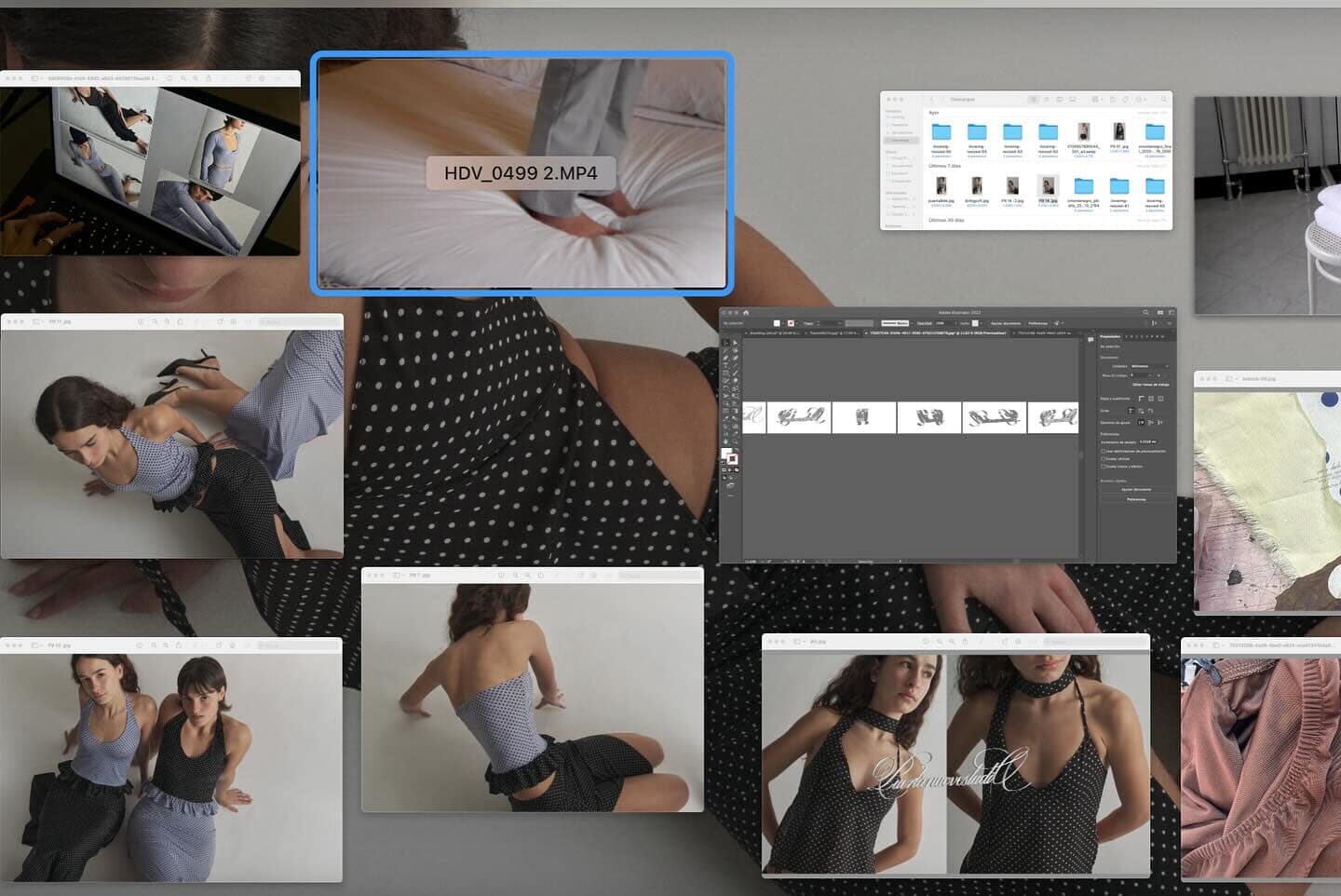Switch Finder to icon view
Image resolution: width=1341 pixels, height=896 pixels.
pyautogui.click(x=1033, y=100)
